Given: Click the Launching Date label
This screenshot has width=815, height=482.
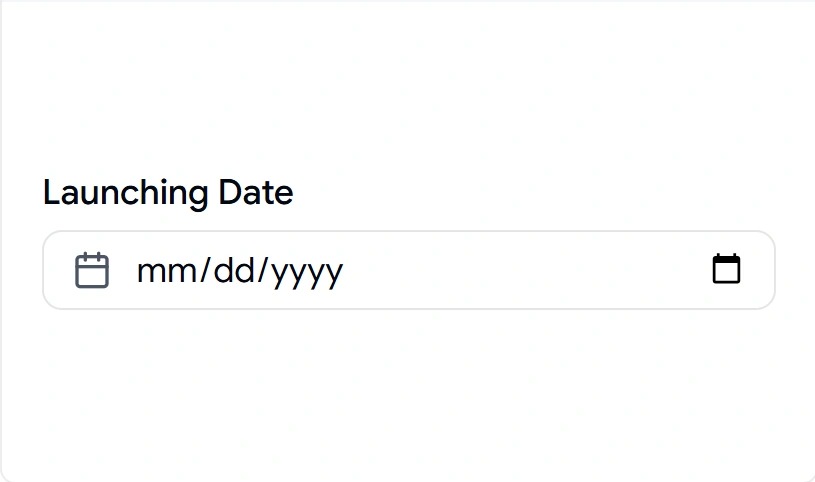Looking at the screenshot, I should (168, 192).
